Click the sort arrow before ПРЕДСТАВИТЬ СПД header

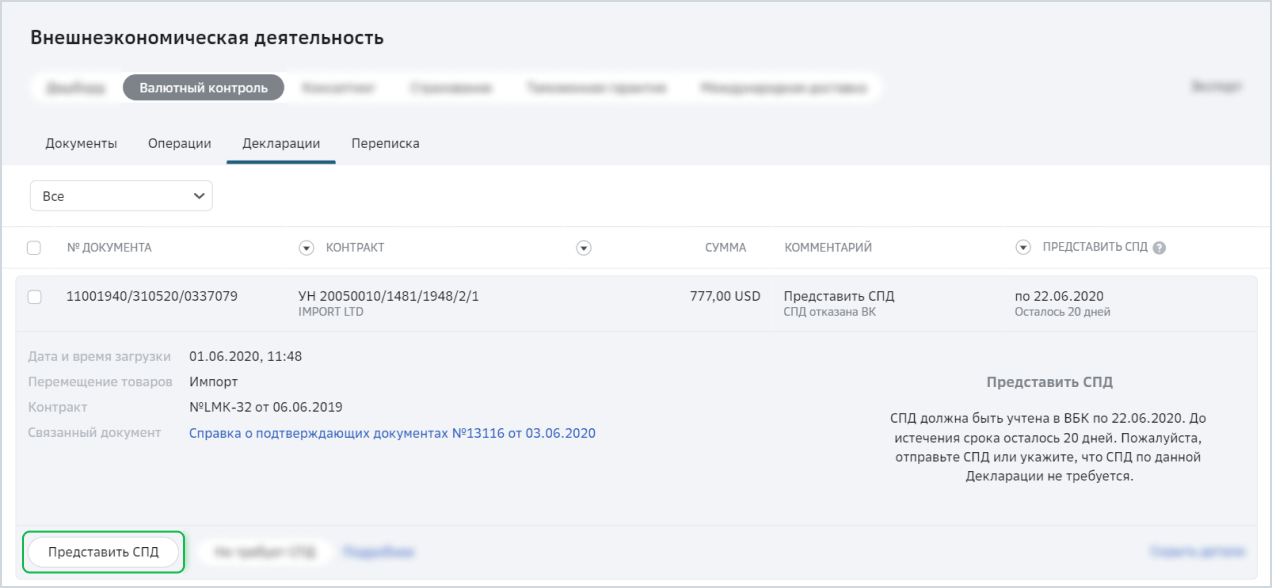tap(1023, 248)
